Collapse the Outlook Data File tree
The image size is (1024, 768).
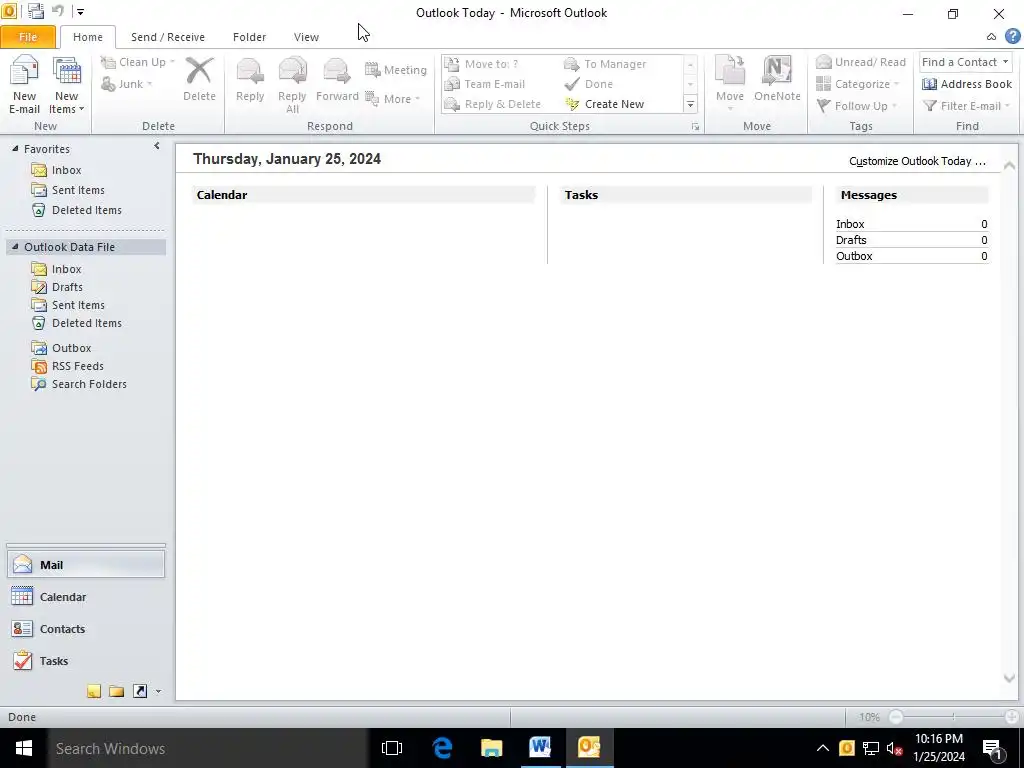point(15,247)
